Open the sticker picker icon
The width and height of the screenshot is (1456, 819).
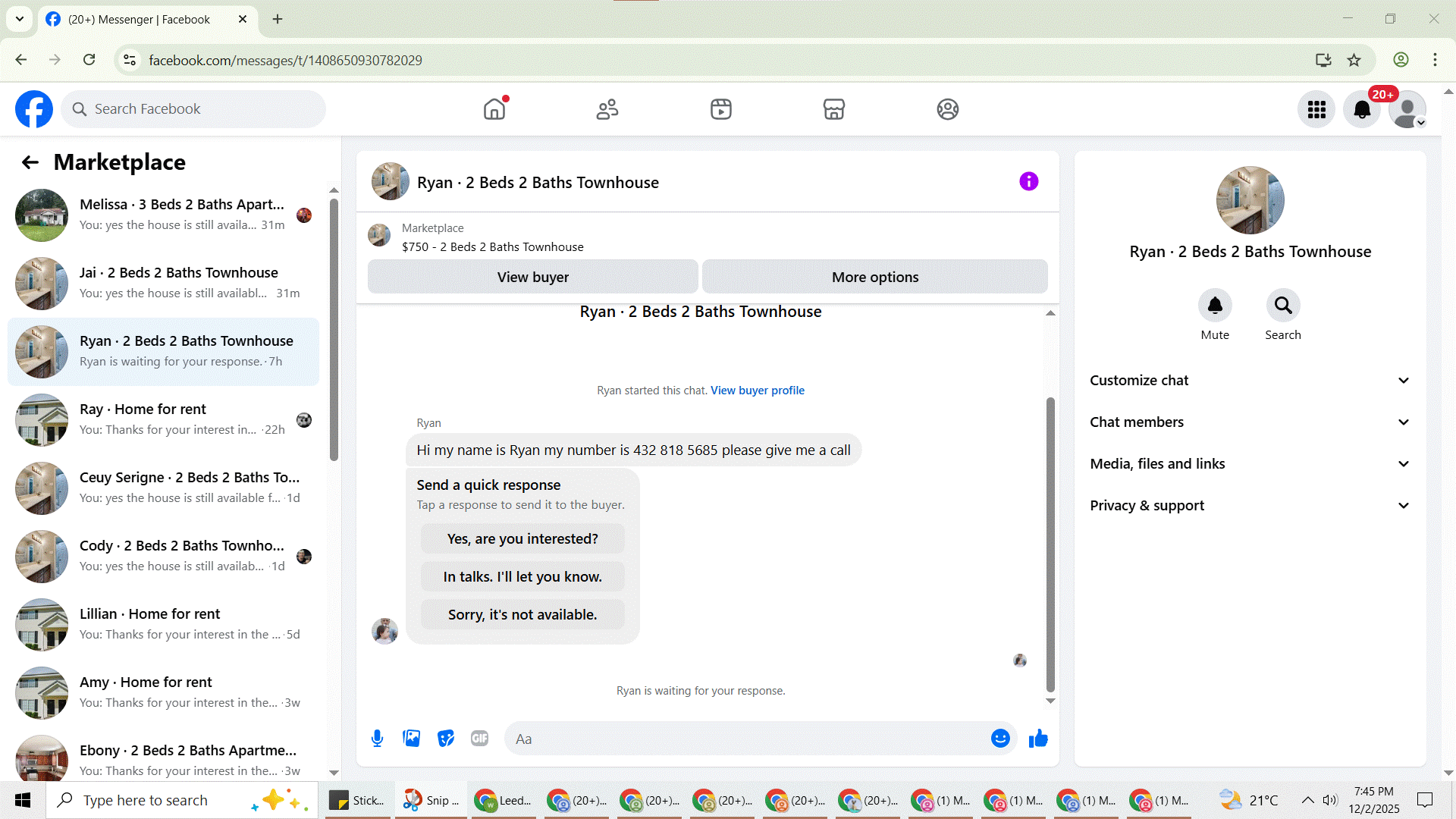click(446, 739)
